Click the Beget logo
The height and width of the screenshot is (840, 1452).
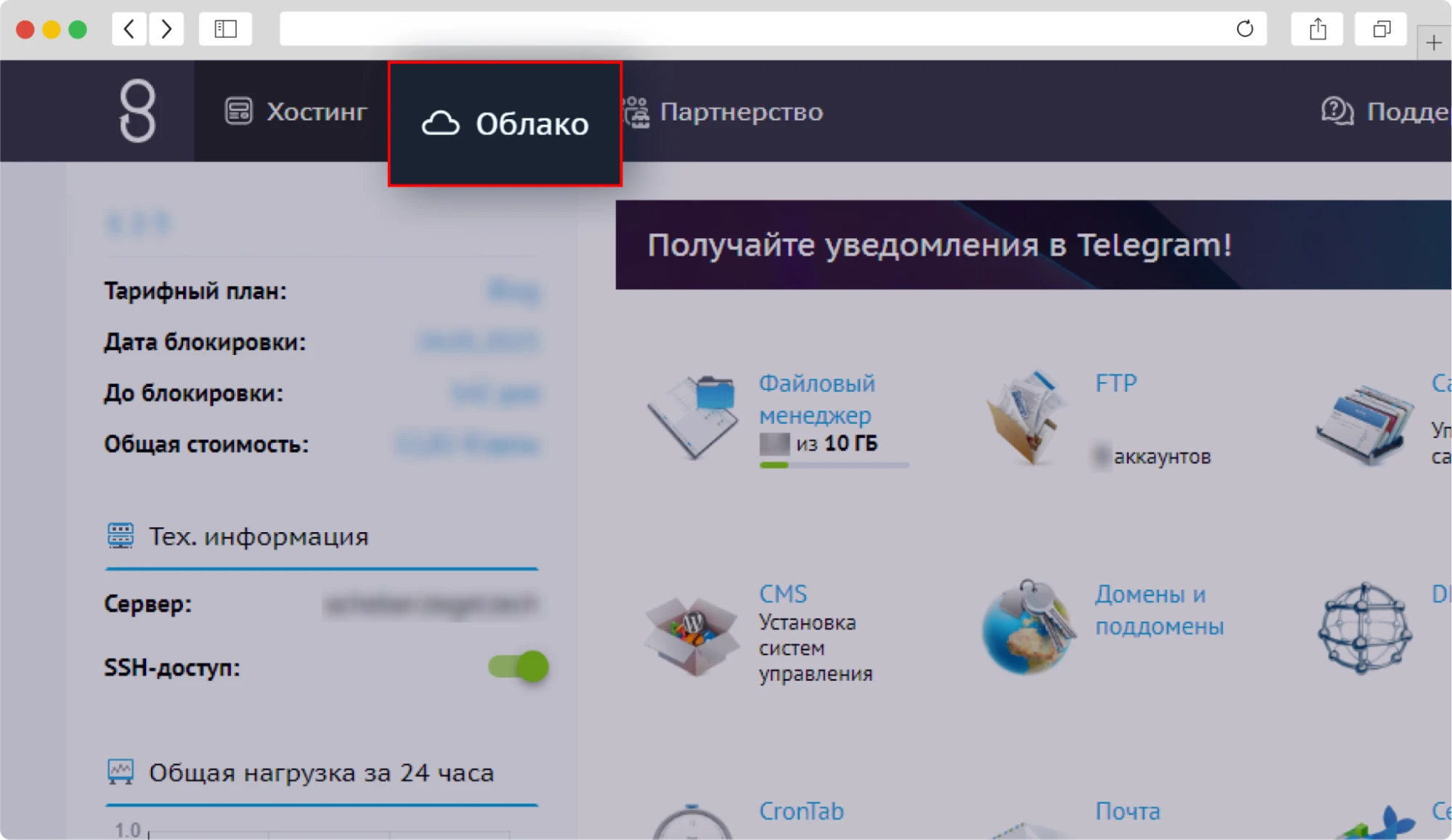pos(138,110)
